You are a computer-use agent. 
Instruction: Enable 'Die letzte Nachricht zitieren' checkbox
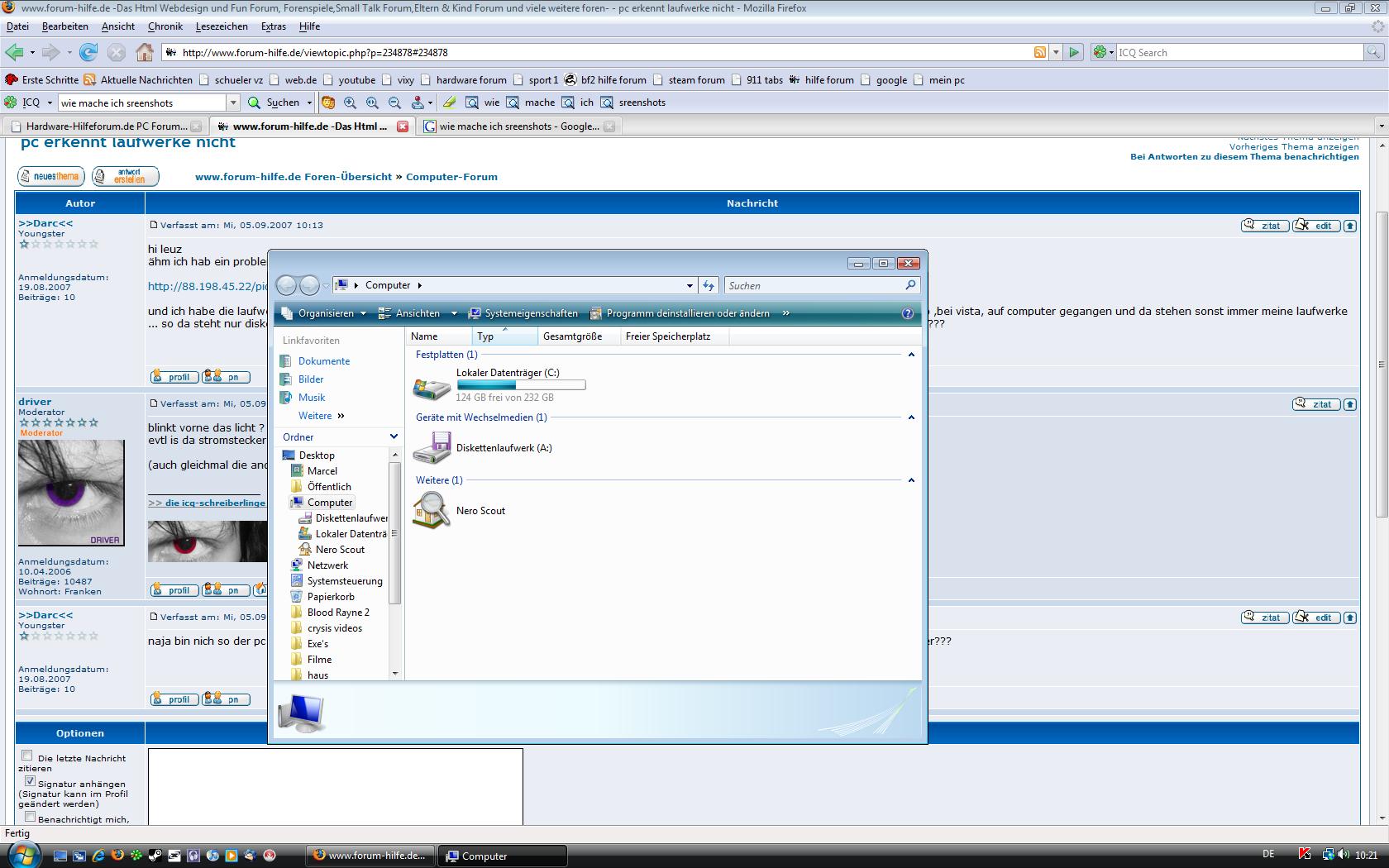click(x=27, y=756)
